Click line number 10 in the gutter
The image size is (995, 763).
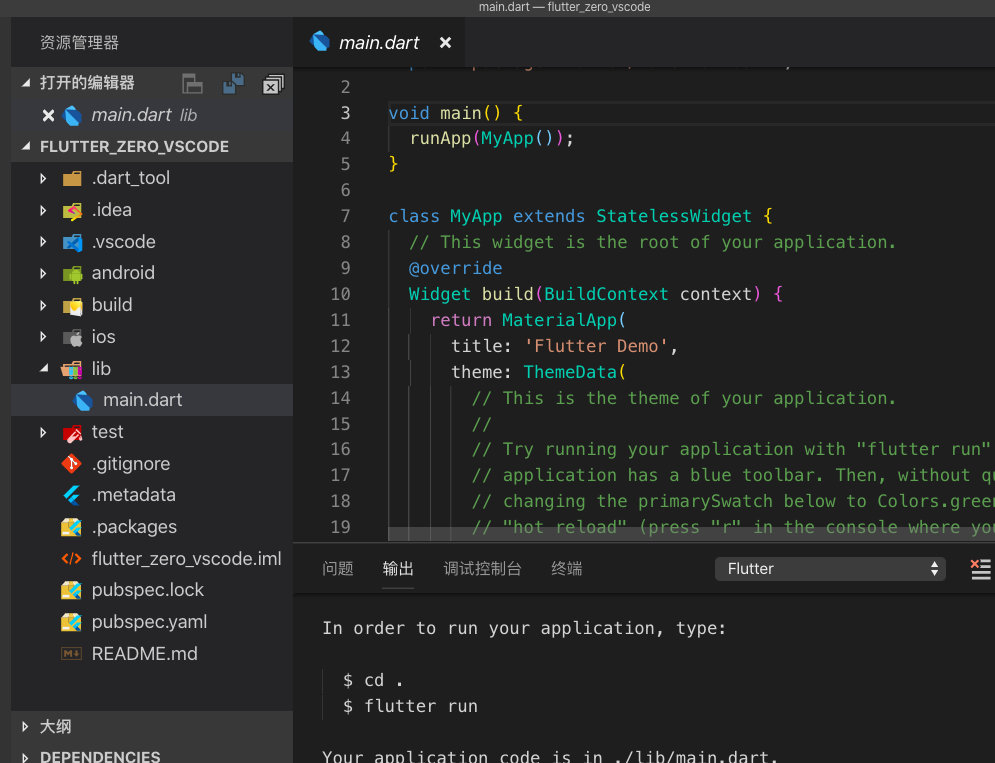pyautogui.click(x=340, y=294)
